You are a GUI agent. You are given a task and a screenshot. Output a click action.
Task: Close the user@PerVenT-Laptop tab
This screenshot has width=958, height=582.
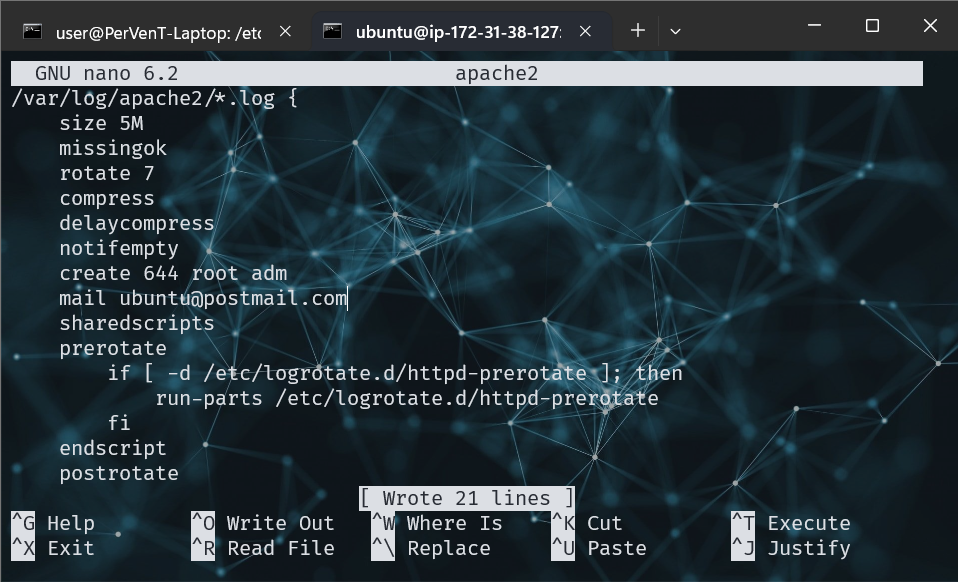coord(285,32)
